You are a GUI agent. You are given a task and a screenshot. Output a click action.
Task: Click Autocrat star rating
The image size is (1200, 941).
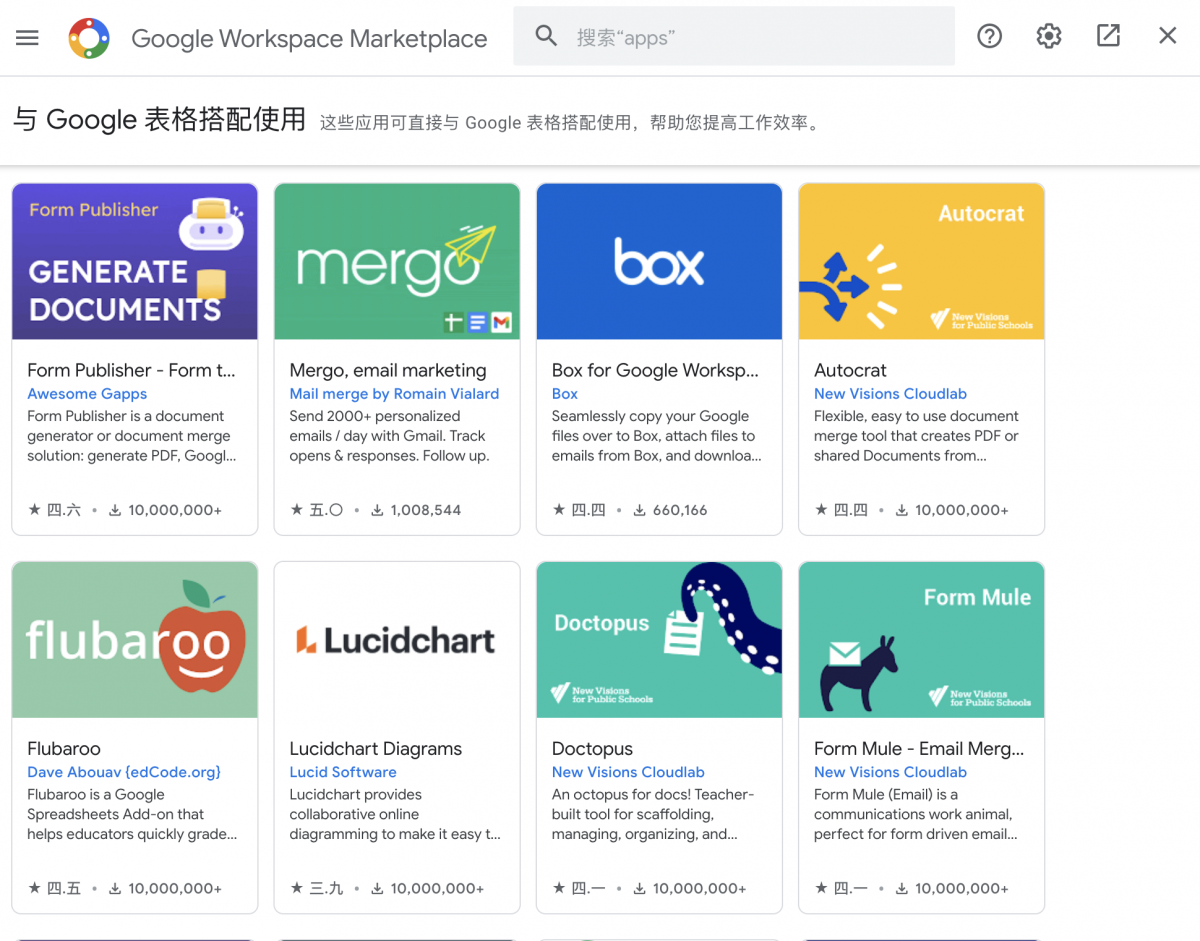(x=841, y=510)
